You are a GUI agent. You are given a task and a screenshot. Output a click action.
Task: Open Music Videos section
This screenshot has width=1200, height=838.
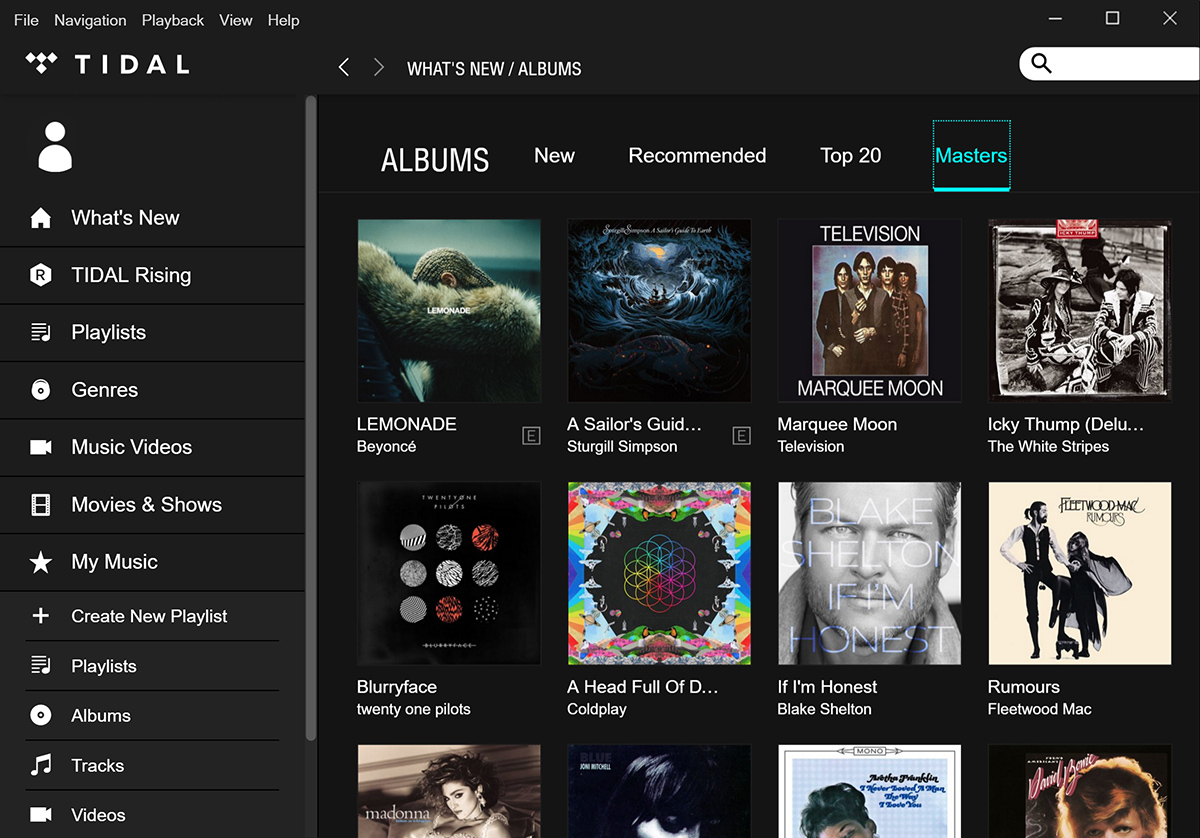(x=152, y=447)
